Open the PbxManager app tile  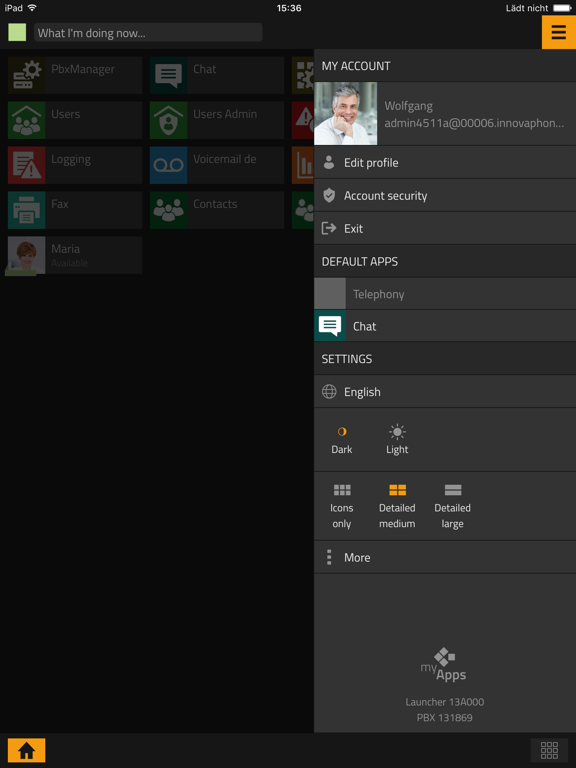[75, 75]
